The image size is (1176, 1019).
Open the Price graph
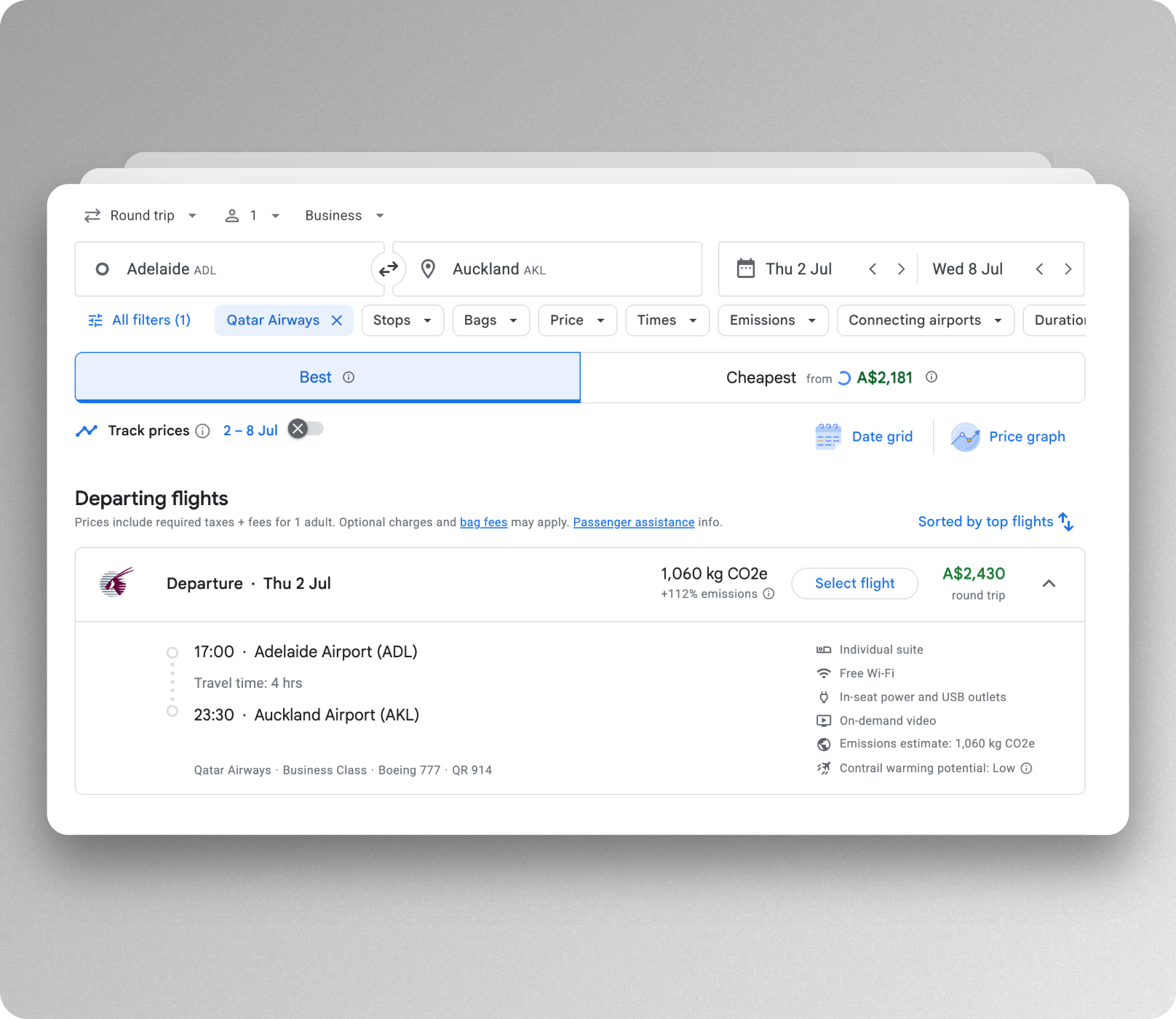[1008, 437]
